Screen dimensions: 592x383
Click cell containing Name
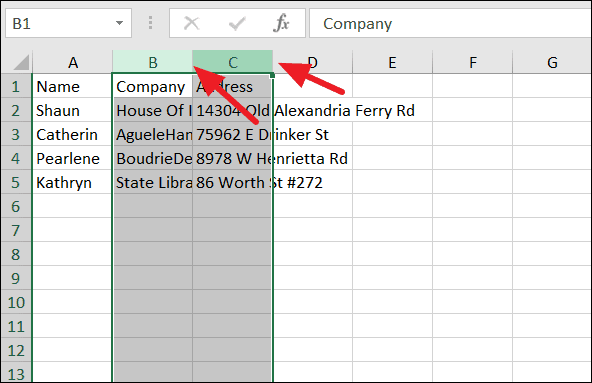coord(72,86)
